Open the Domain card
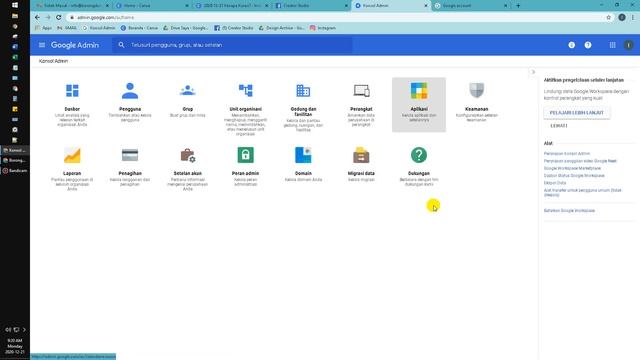The height and width of the screenshot is (360, 640). point(303,168)
